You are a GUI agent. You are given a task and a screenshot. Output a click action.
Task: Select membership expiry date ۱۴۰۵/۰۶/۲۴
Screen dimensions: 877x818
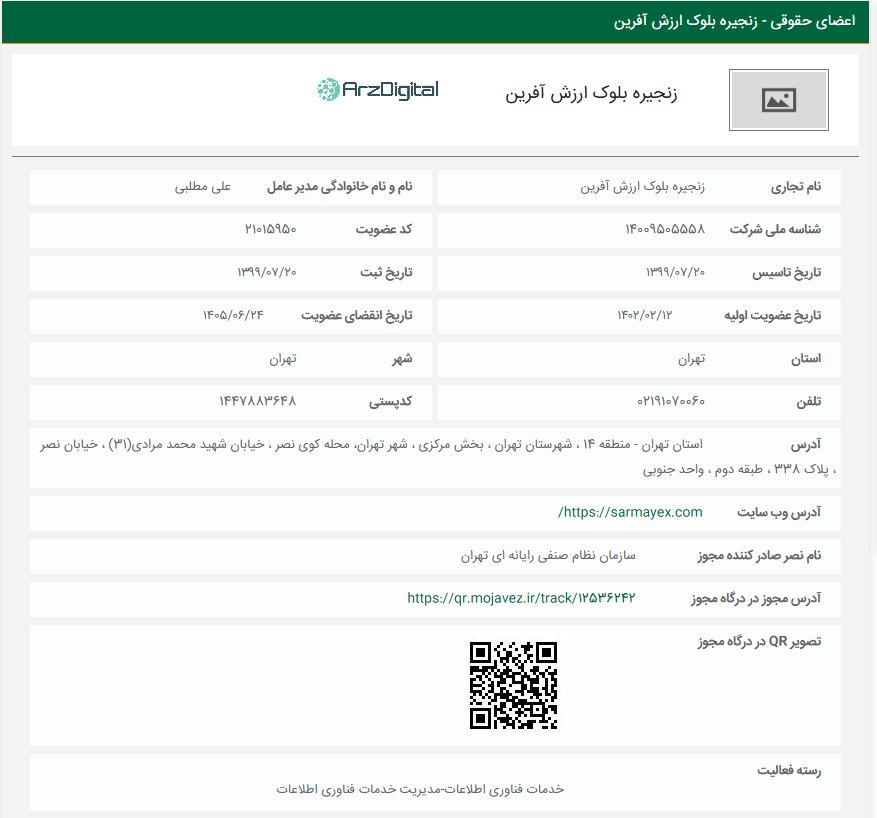(233, 315)
